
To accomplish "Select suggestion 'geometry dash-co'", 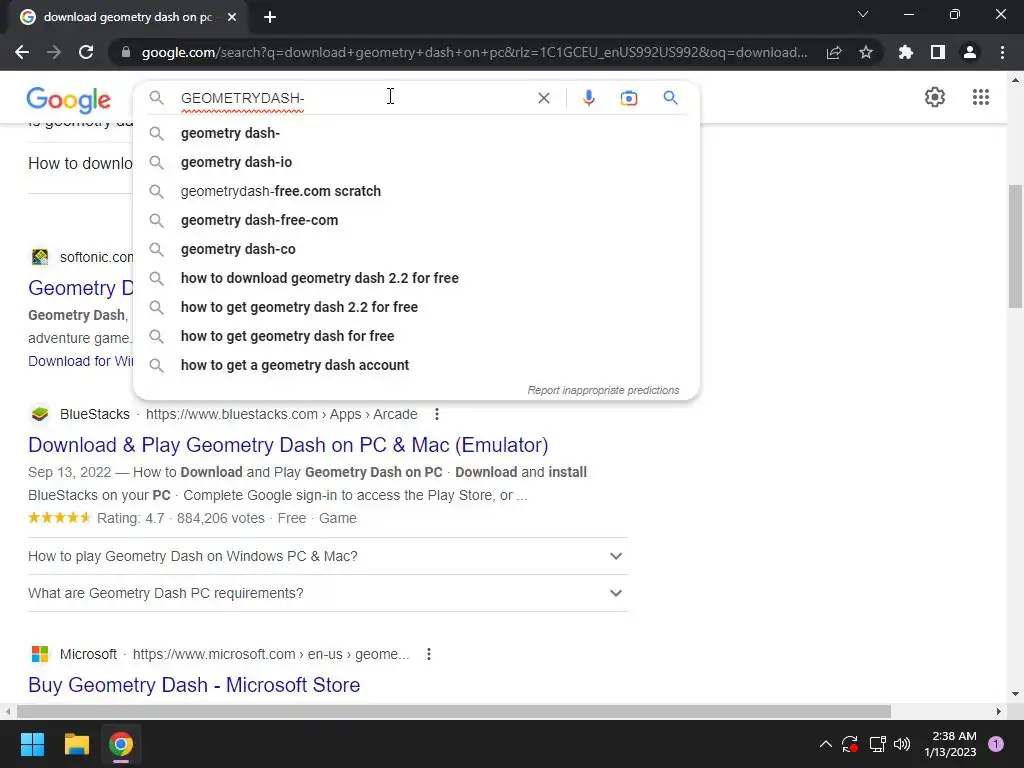I will pyautogui.click(x=416, y=249).
